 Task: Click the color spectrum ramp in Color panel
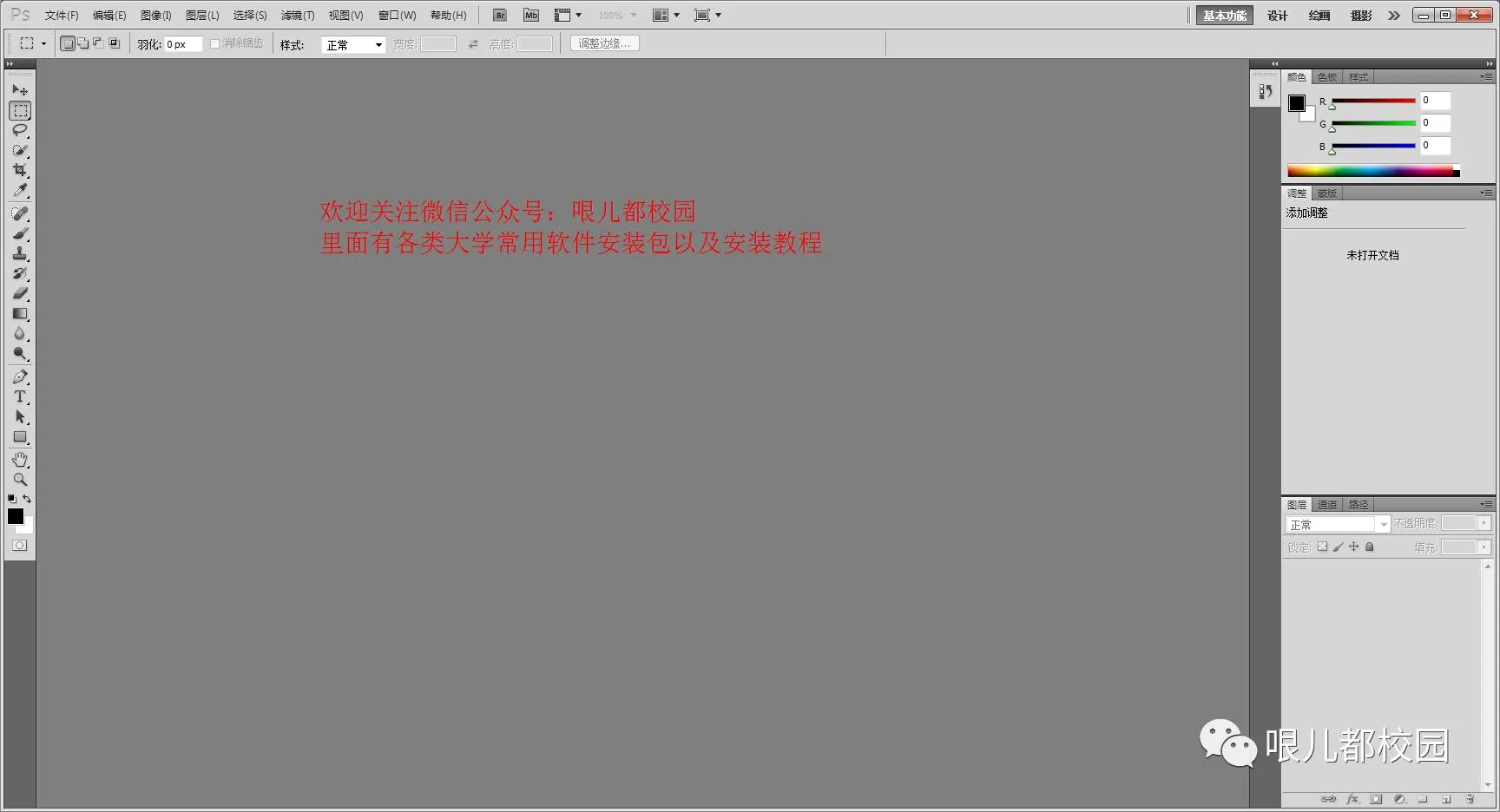point(1373,171)
